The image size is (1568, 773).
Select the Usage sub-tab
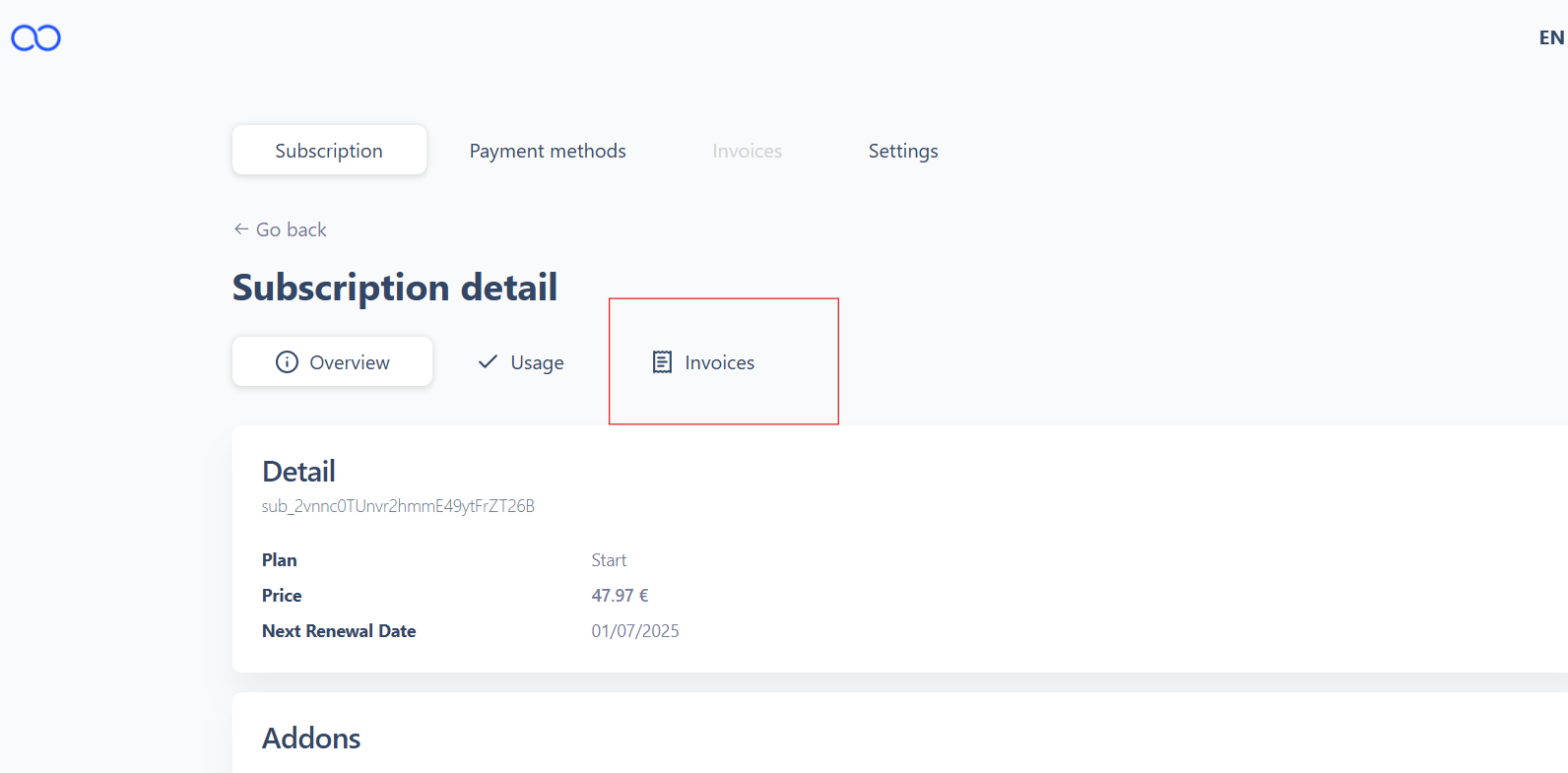click(x=521, y=361)
